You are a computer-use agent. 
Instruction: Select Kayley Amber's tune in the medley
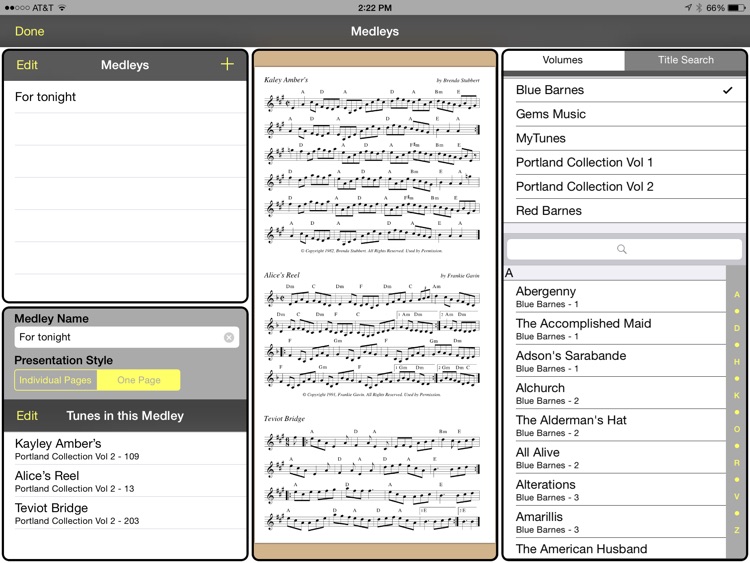(125, 449)
